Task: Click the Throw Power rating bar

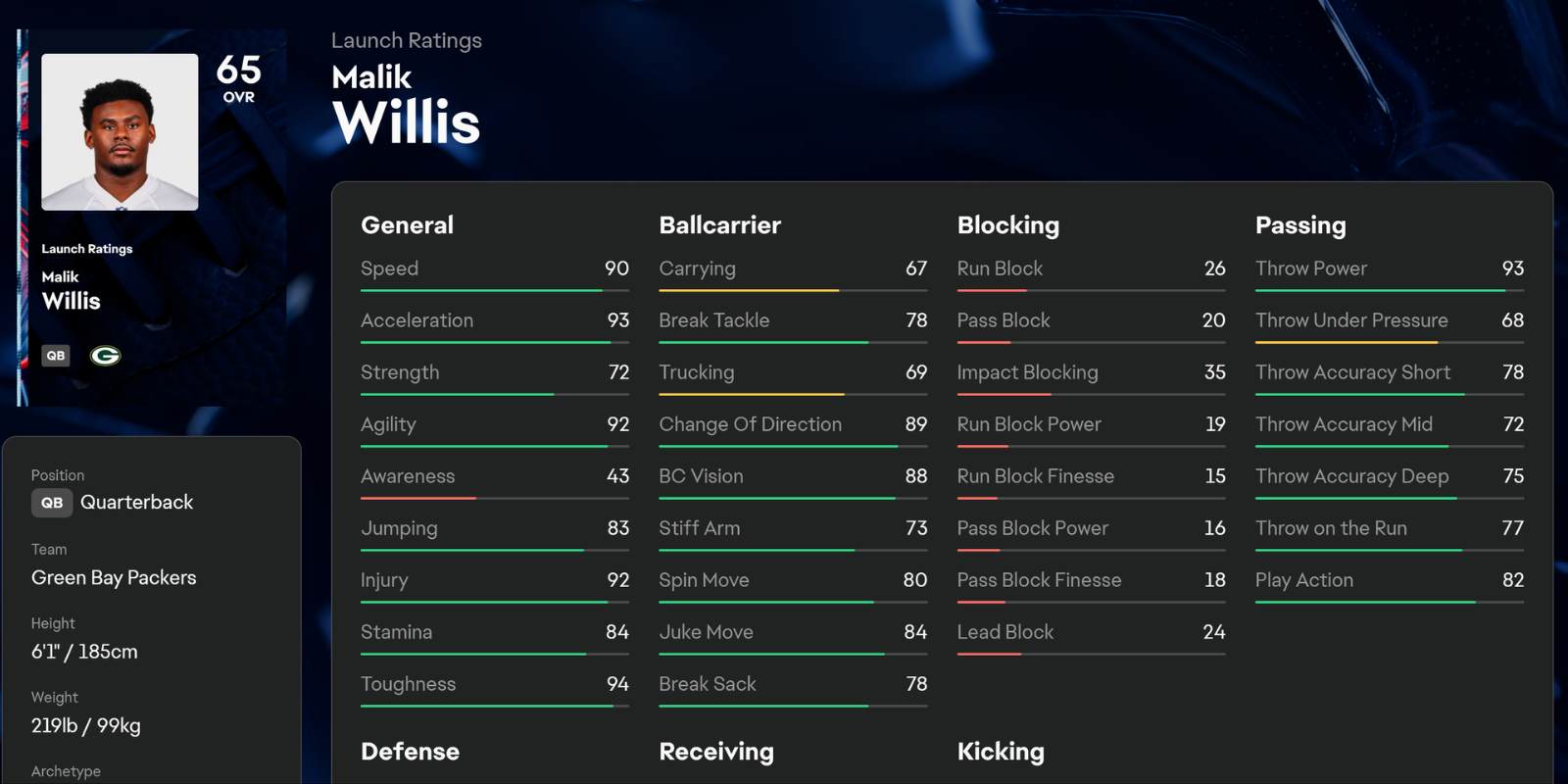Action: [x=1389, y=291]
